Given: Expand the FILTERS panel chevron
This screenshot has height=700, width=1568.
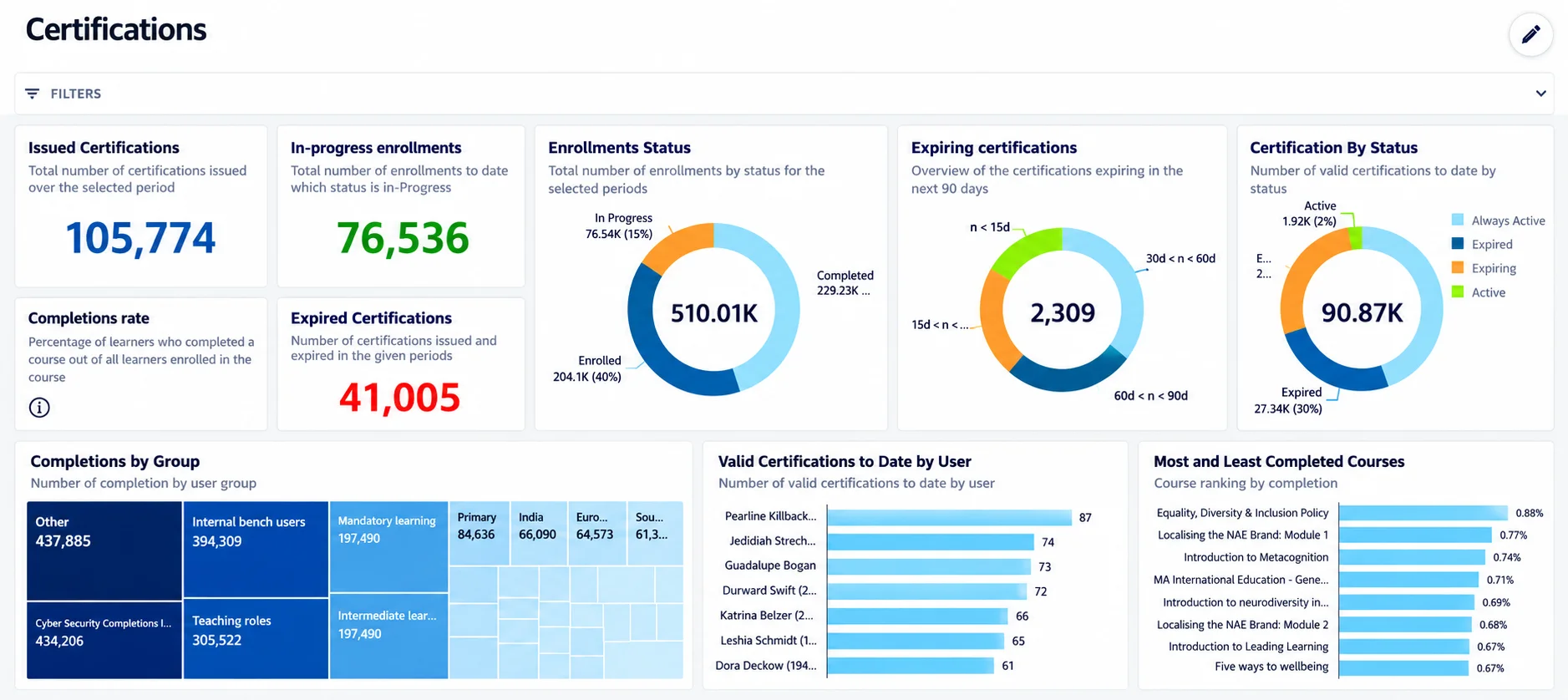Looking at the screenshot, I should [x=1540, y=94].
